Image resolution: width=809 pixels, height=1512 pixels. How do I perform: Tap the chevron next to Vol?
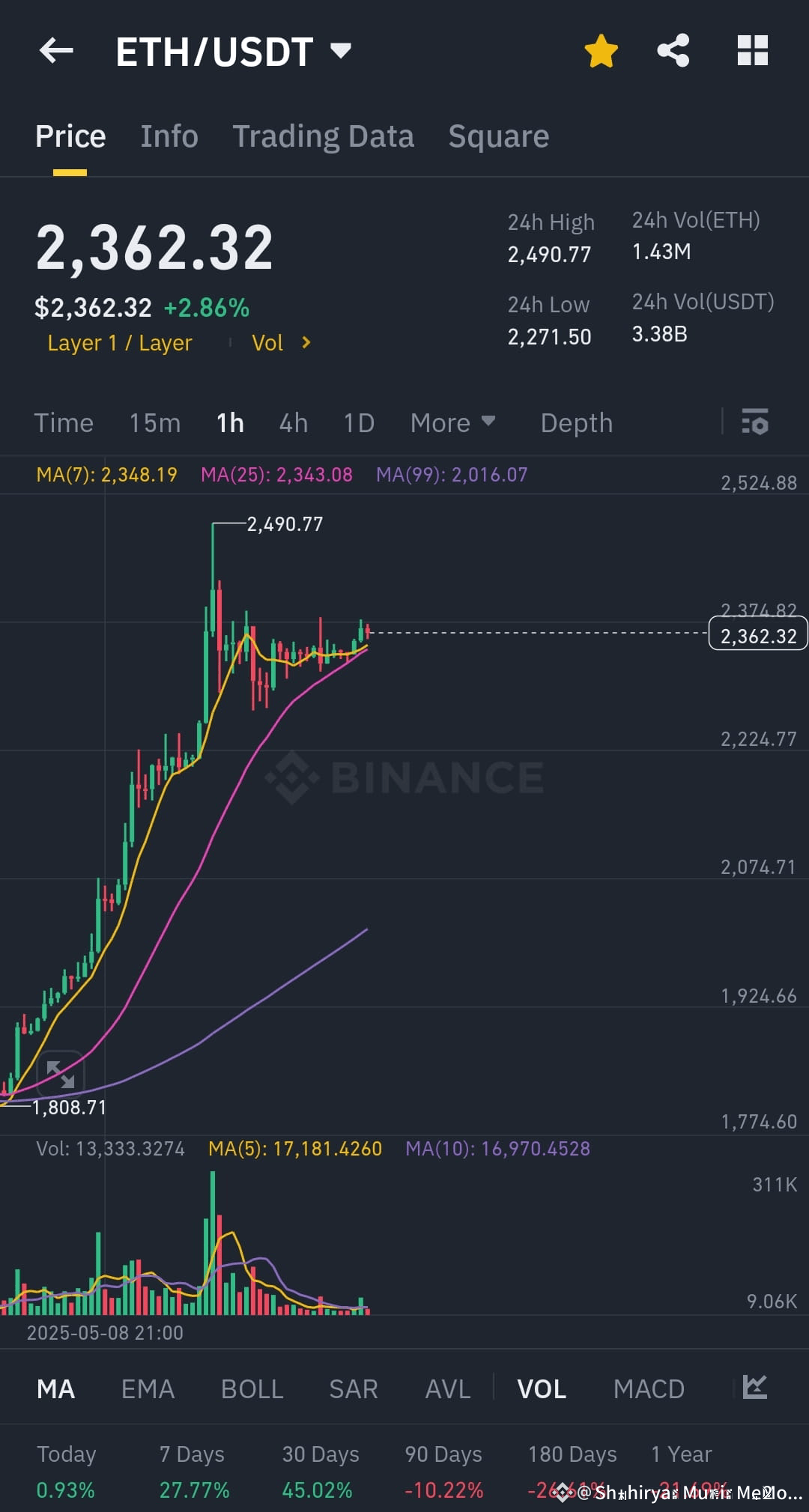(306, 343)
